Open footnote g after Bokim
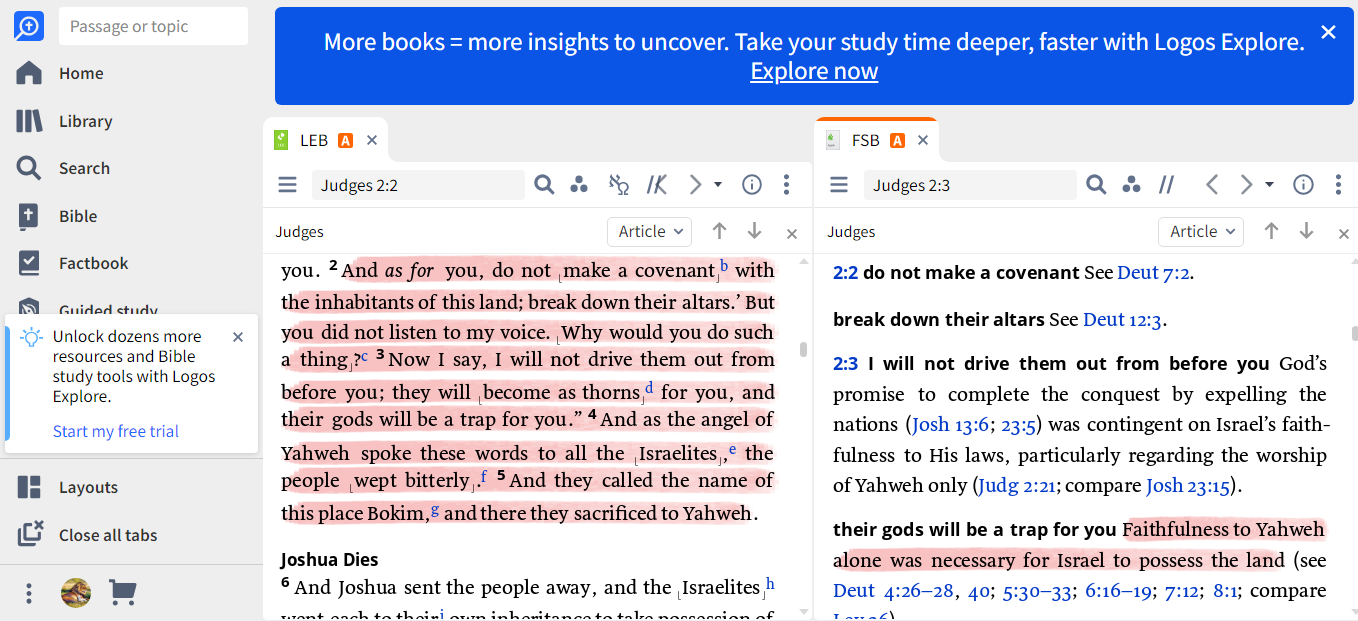The height and width of the screenshot is (621, 1358). tap(435, 509)
